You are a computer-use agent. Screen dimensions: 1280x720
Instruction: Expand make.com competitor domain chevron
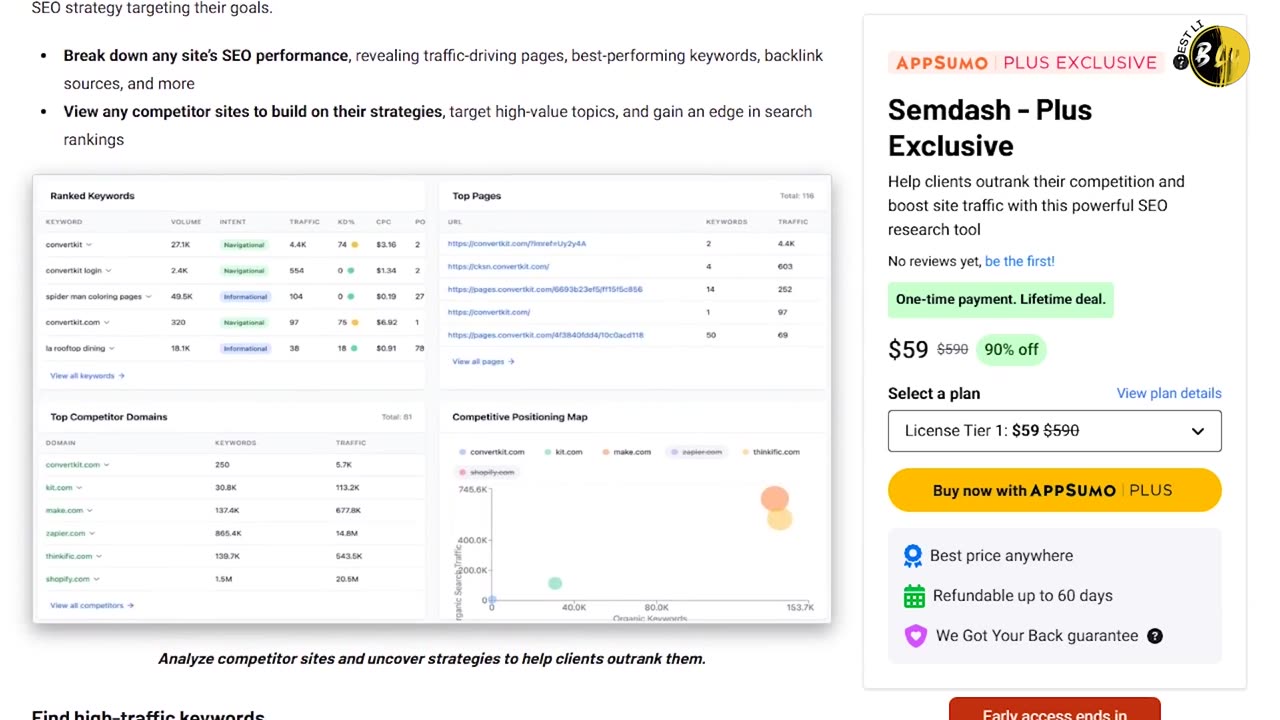90,511
